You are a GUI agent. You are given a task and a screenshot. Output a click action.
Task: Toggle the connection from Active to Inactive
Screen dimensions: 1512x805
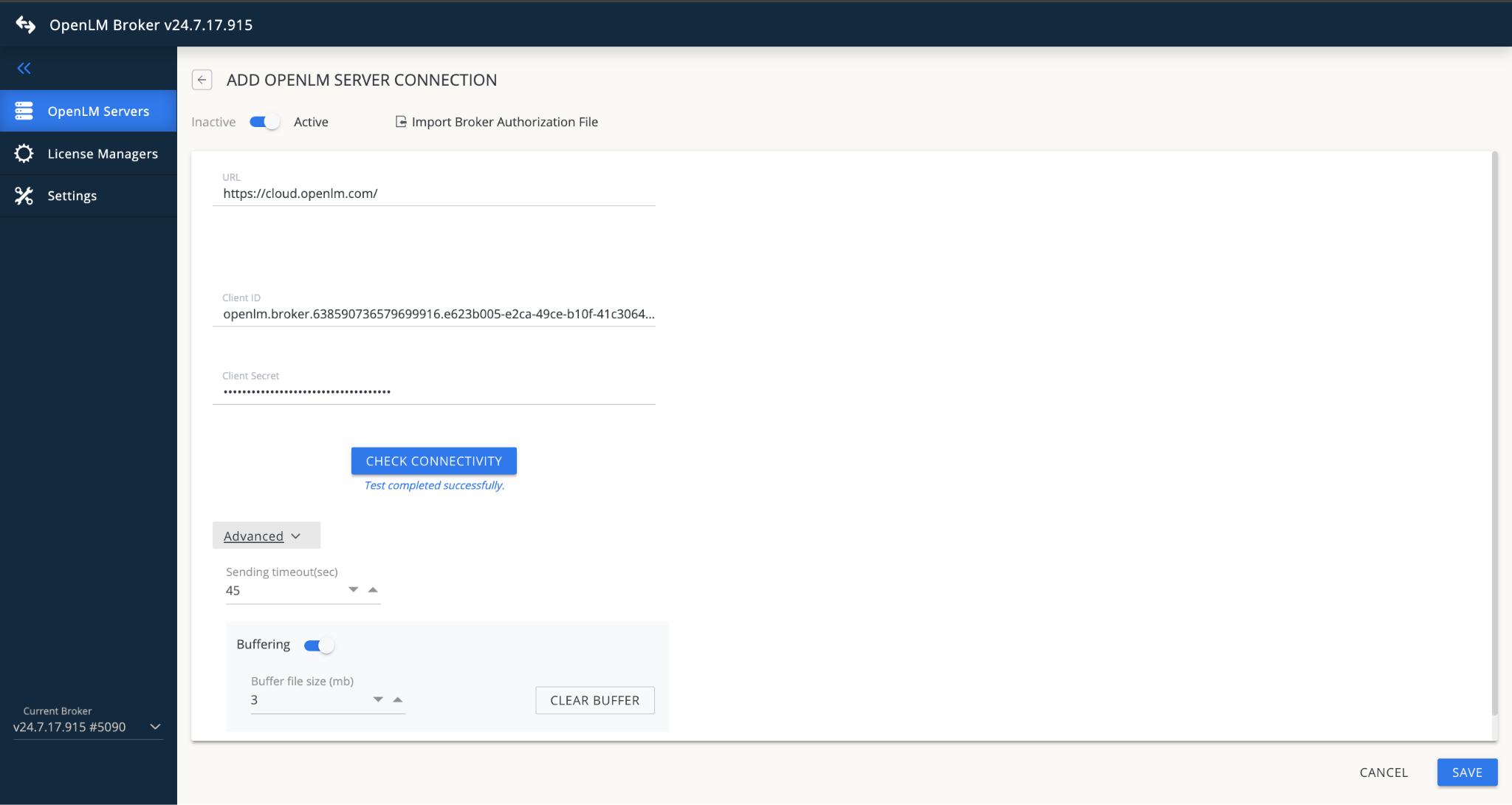point(264,121)
